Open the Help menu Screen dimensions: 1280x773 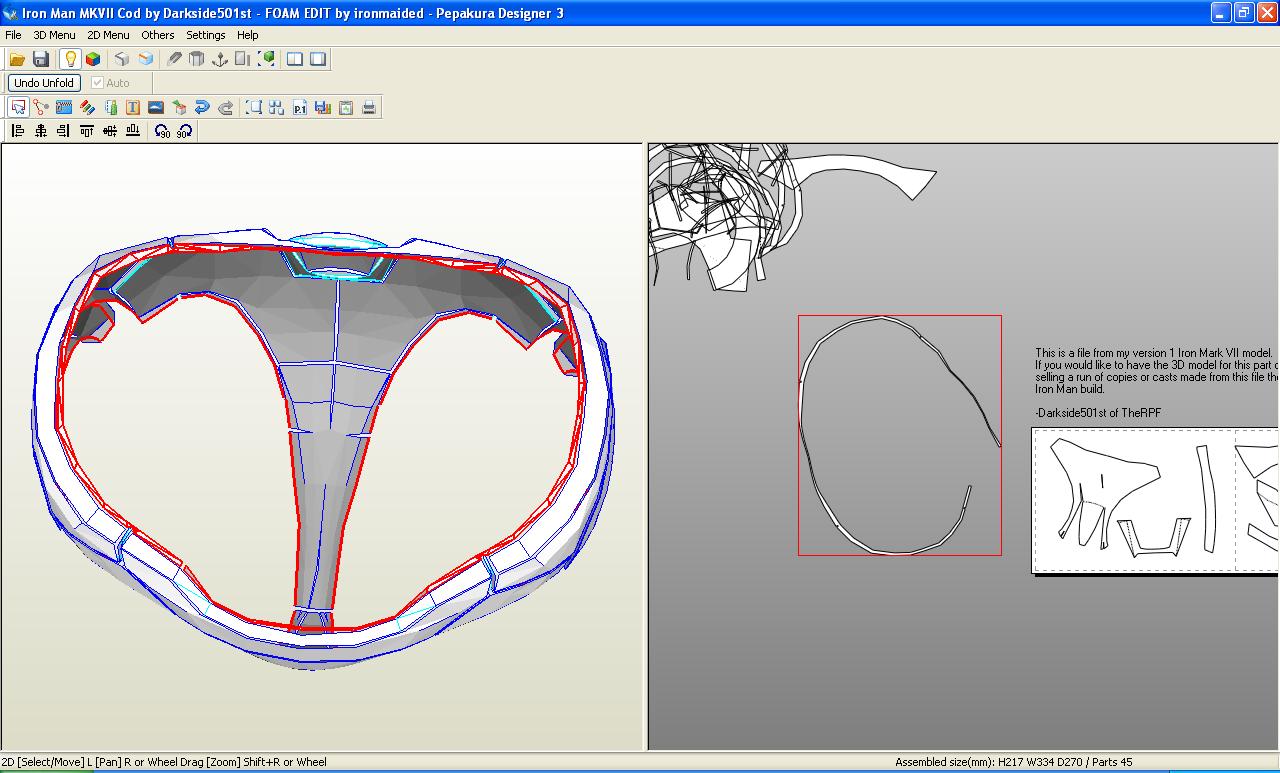point(248,35)
